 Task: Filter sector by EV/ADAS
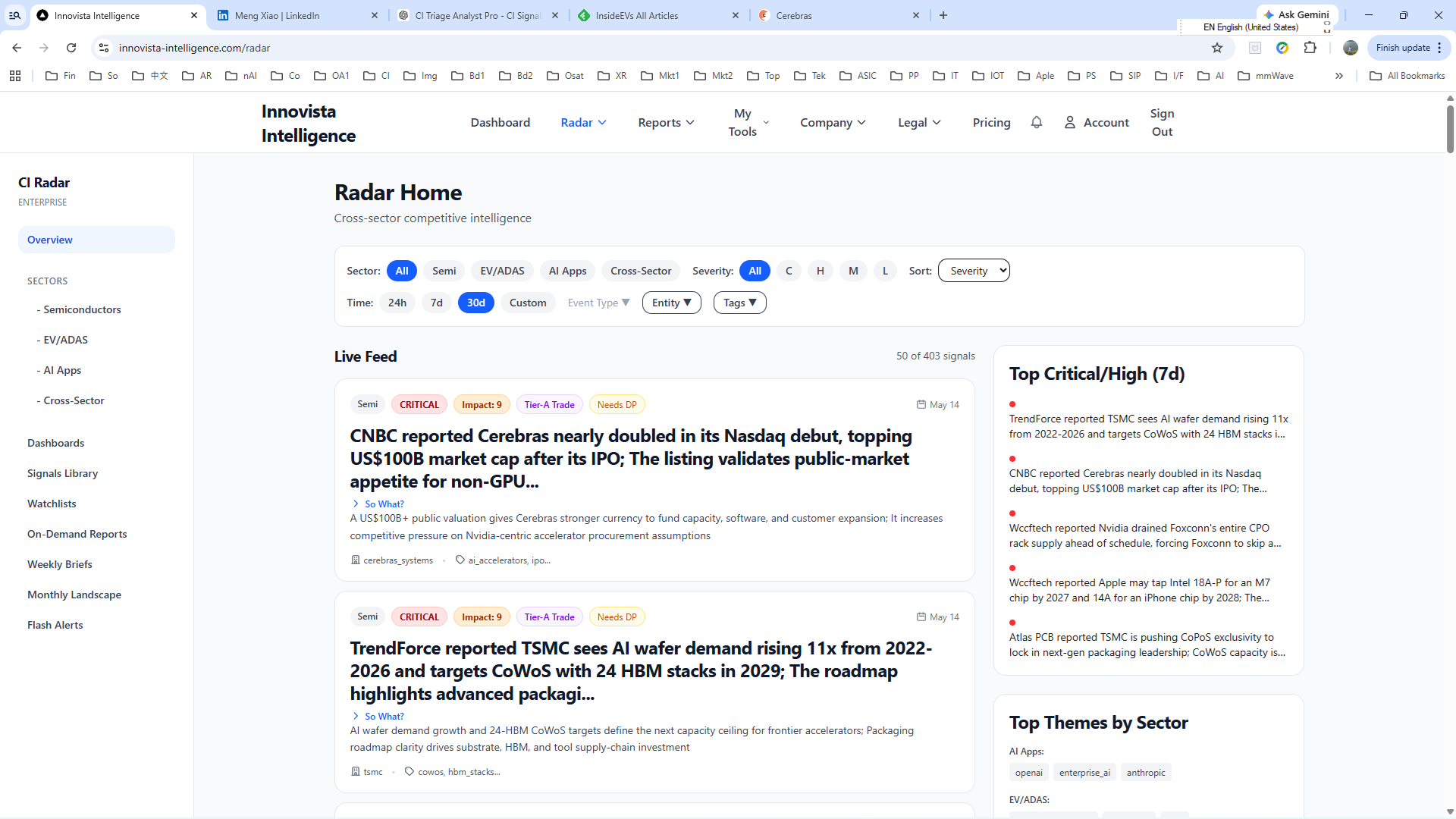[502, 271]
